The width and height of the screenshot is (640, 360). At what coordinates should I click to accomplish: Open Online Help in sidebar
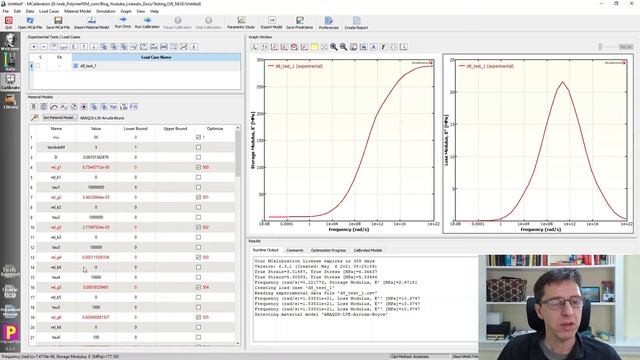(x=10, y=291)
